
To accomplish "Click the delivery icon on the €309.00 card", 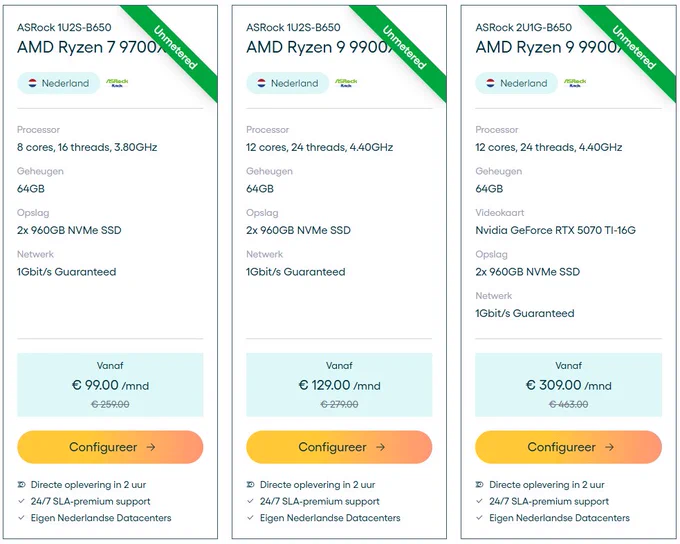I will tap(479, 485).
